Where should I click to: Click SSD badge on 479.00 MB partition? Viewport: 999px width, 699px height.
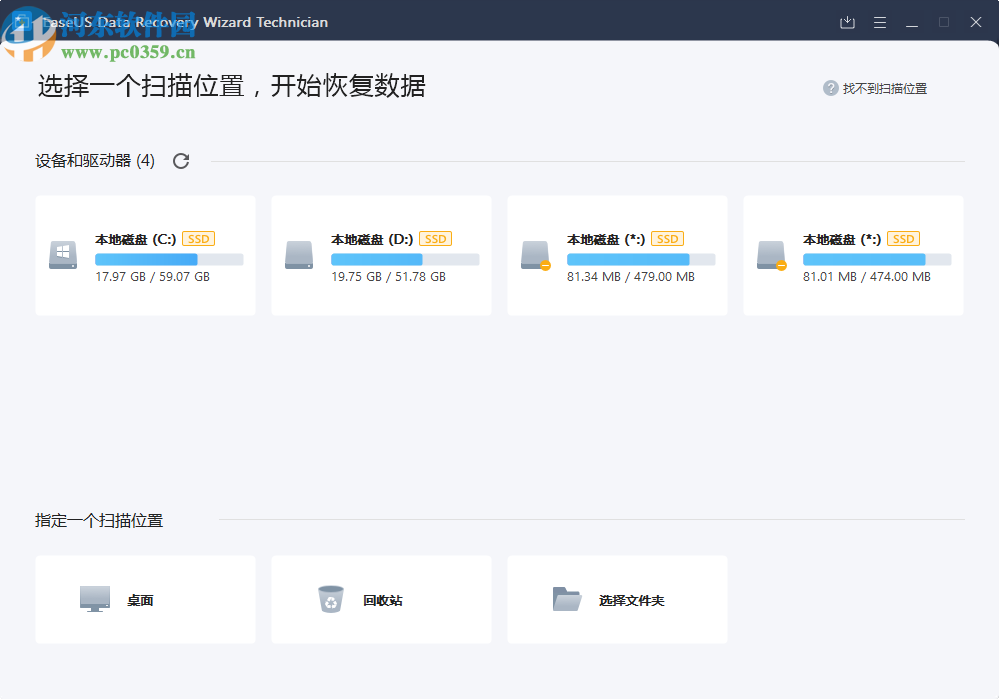pos(667,239)
